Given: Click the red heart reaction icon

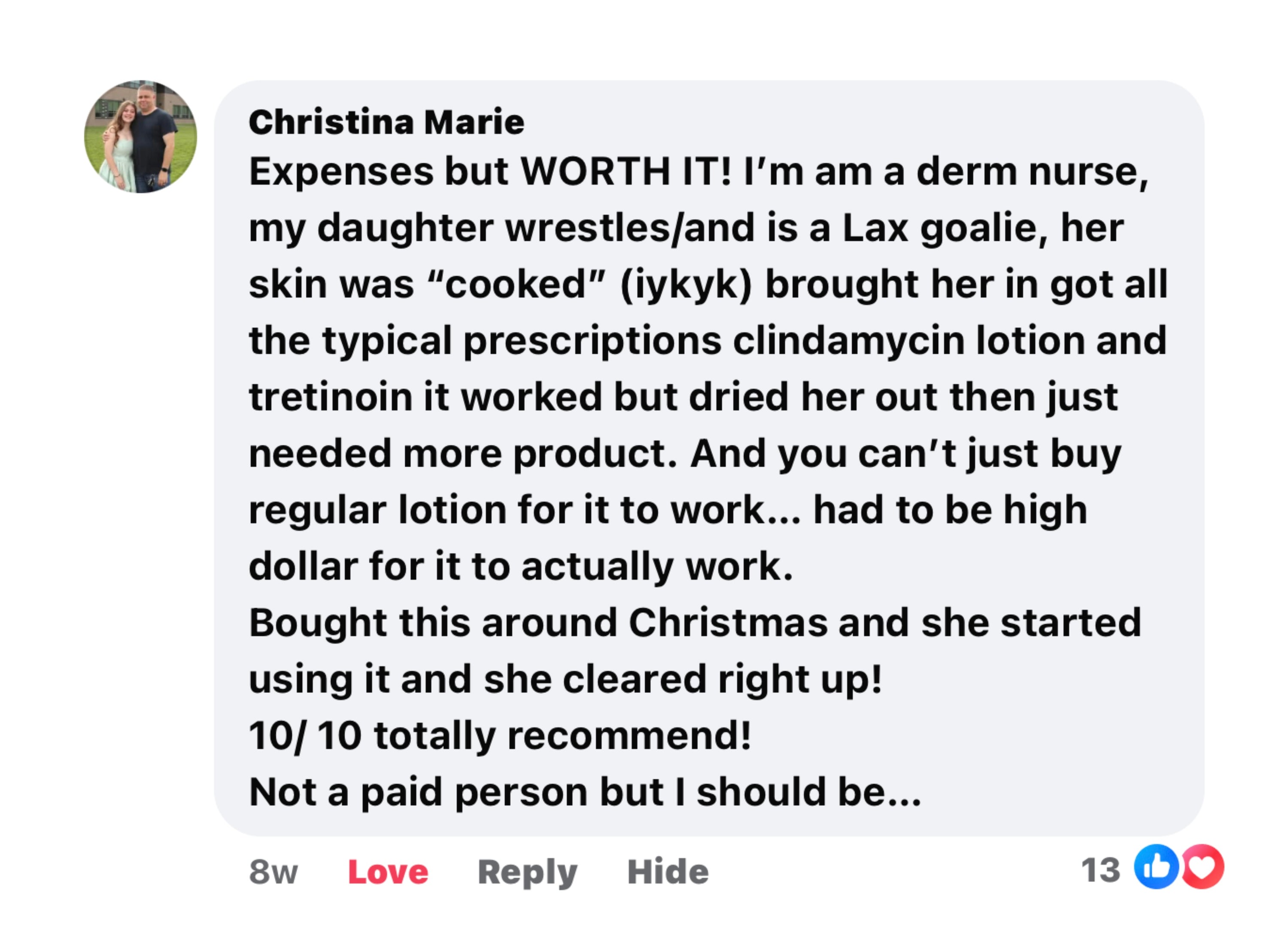Looking at the screenshot, I should click(1202, 866).
